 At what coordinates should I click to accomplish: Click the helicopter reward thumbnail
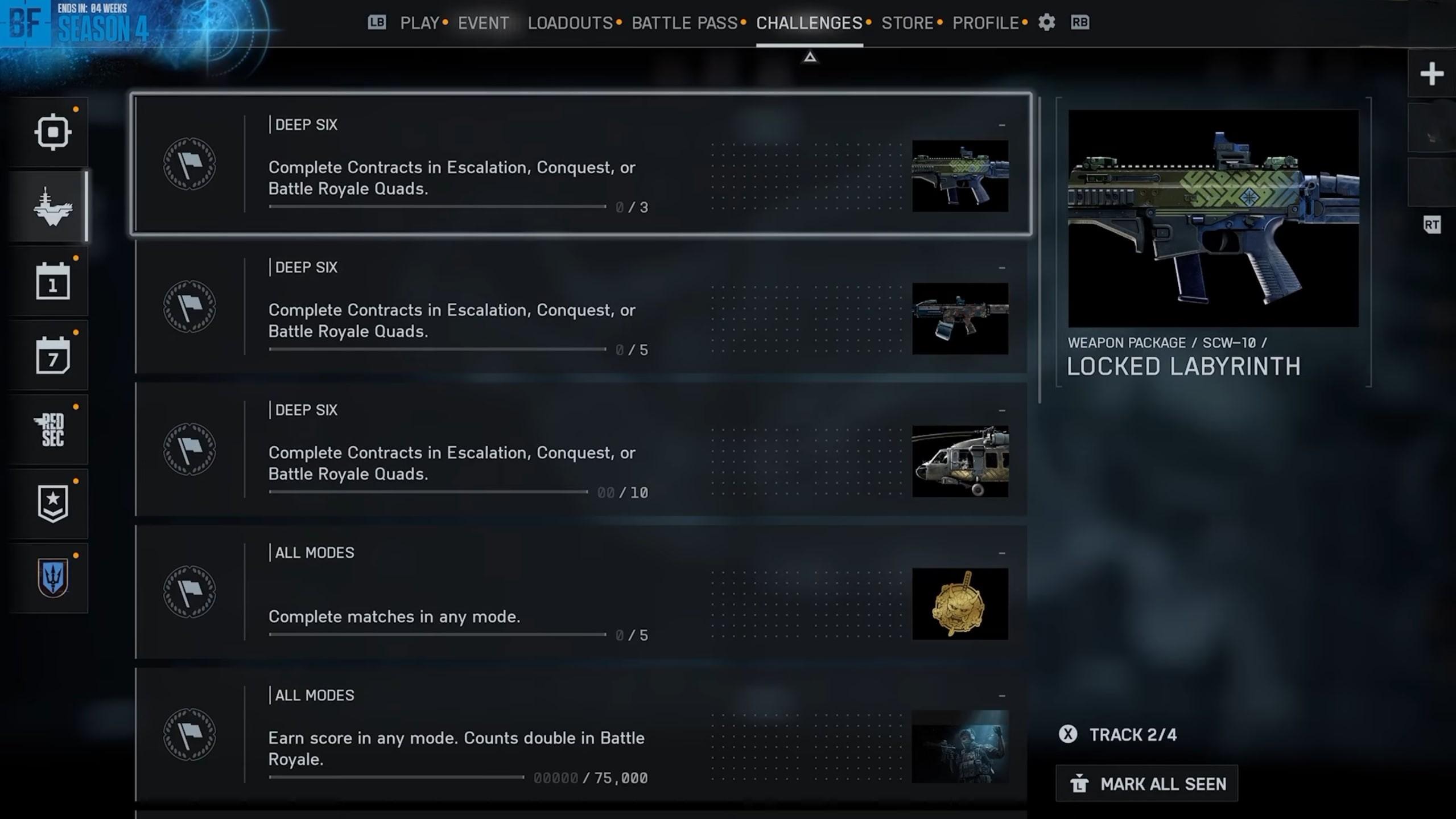pyautogui.click(x=960, y=462)
